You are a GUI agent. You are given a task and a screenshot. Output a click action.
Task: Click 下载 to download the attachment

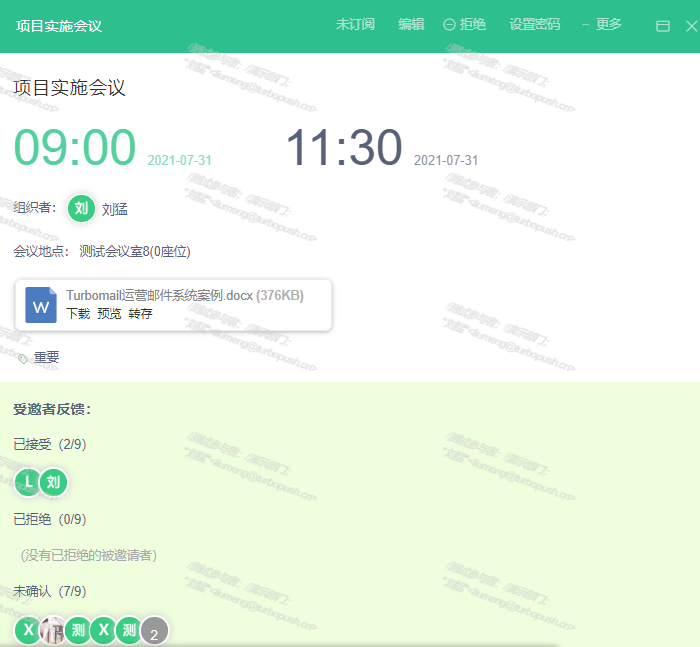[x=78, y=314]
